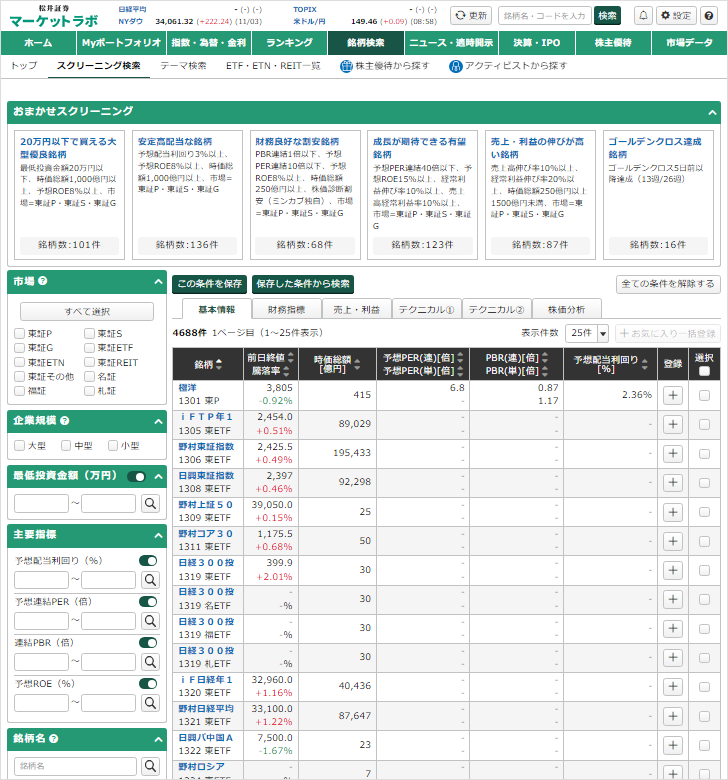
Task: Click the help icon next to 企業規模
Action: (65, 421)
